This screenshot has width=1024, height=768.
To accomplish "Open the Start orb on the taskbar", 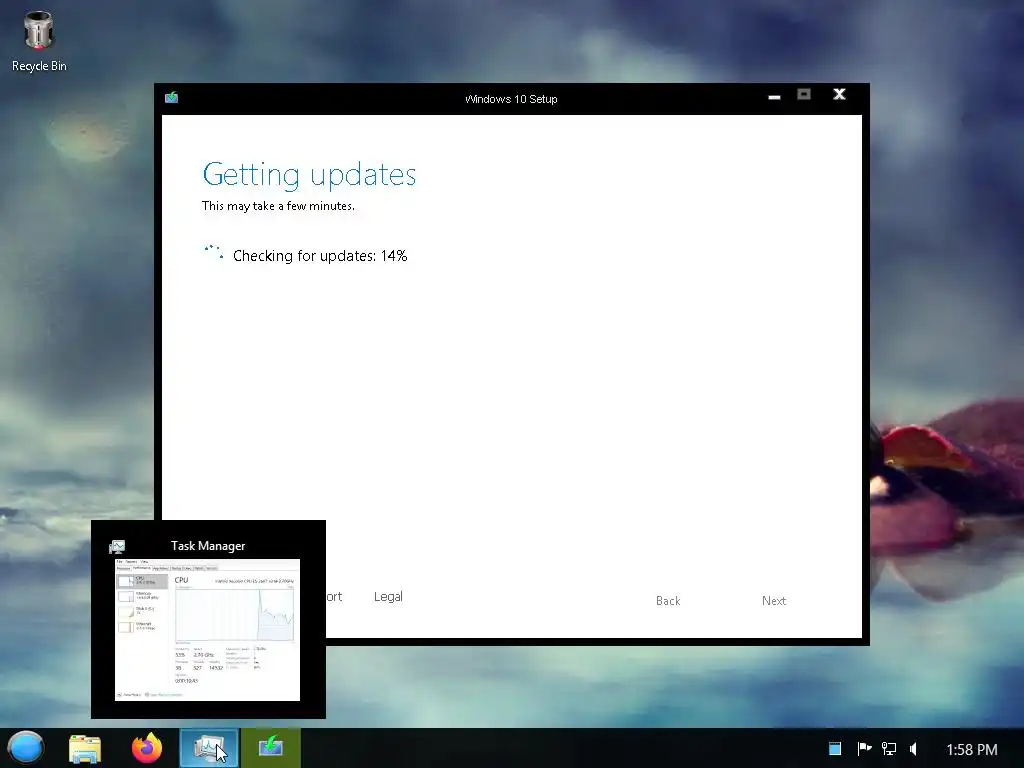I will (25, 748).
